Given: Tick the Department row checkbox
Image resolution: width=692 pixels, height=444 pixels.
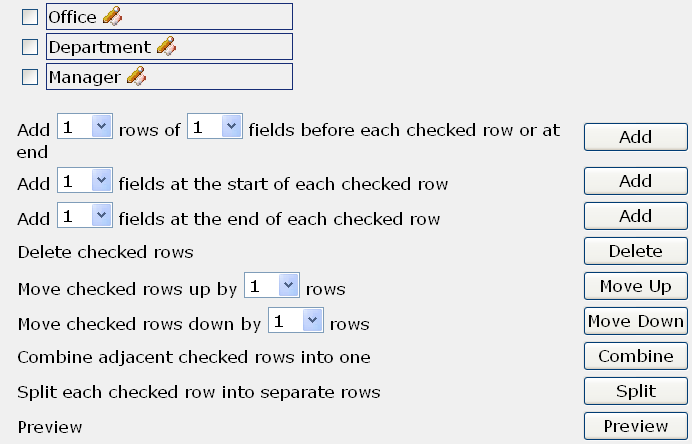Looking at the screenshot, I should [x=30, y=47].
